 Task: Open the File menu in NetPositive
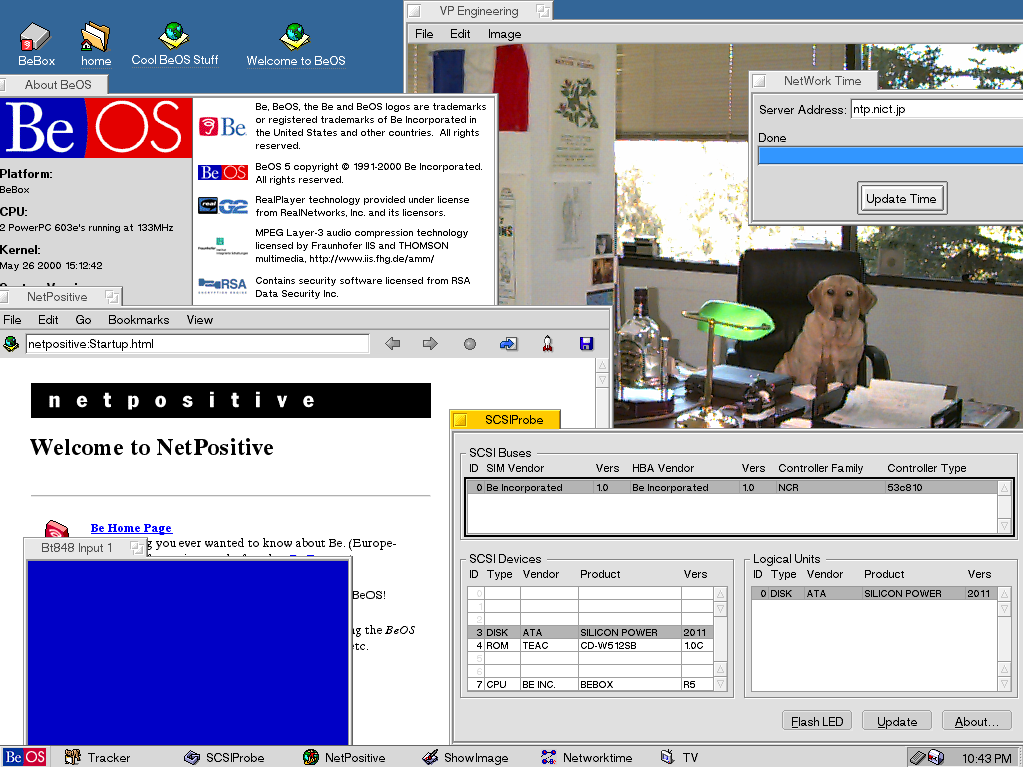(12, 320)
